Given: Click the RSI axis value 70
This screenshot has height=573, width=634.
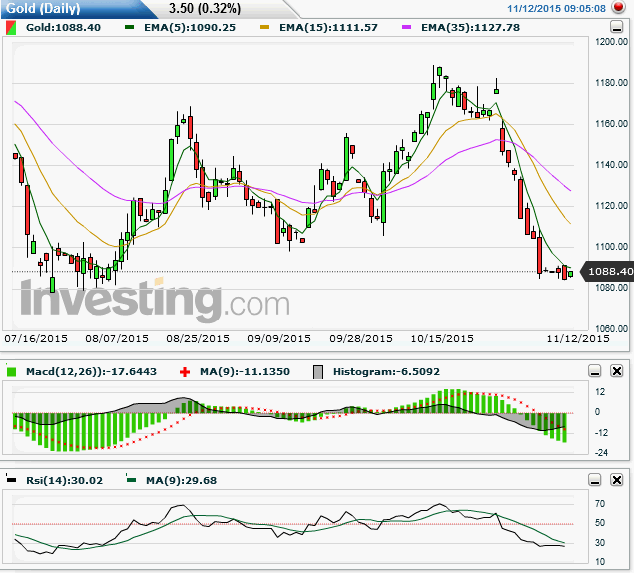Looking at the screenshot, I should pos(600,503).
